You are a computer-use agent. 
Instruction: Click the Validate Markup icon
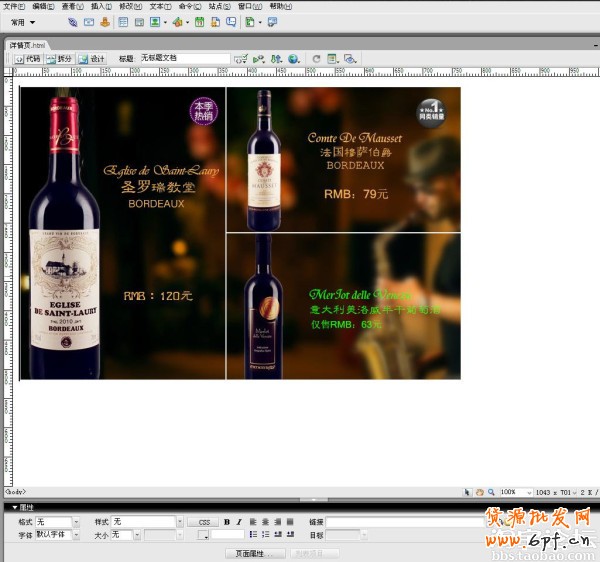241,59
